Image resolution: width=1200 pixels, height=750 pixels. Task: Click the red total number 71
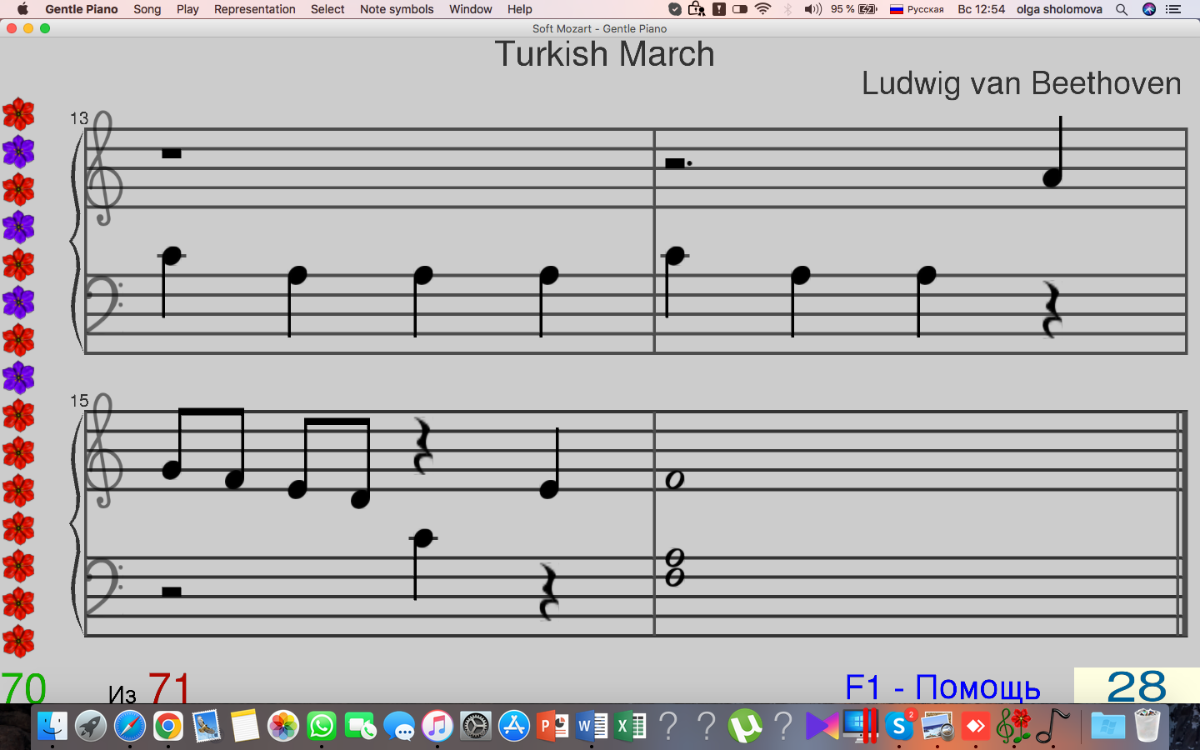coord(169,689)
